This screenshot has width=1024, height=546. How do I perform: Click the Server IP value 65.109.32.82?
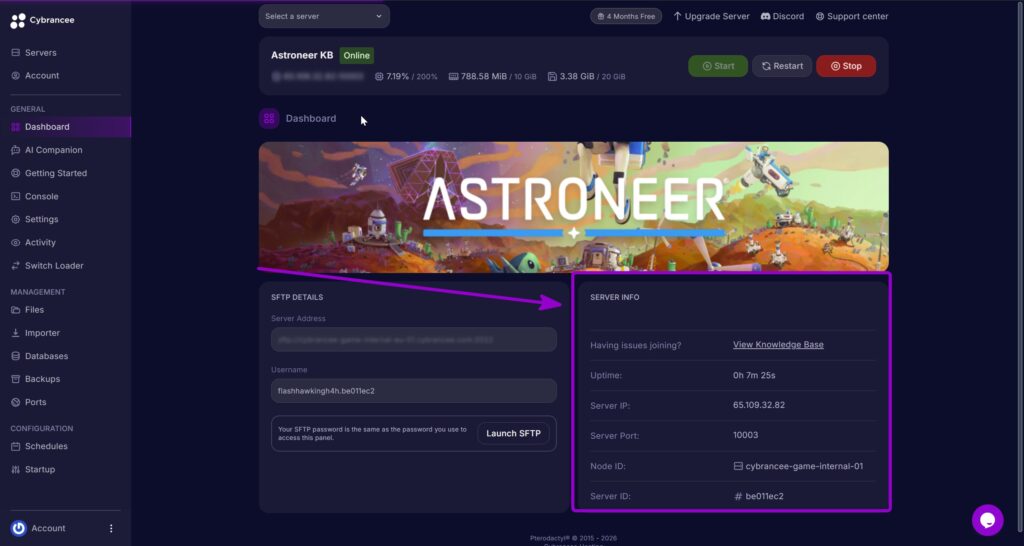[x=759, y=405]
